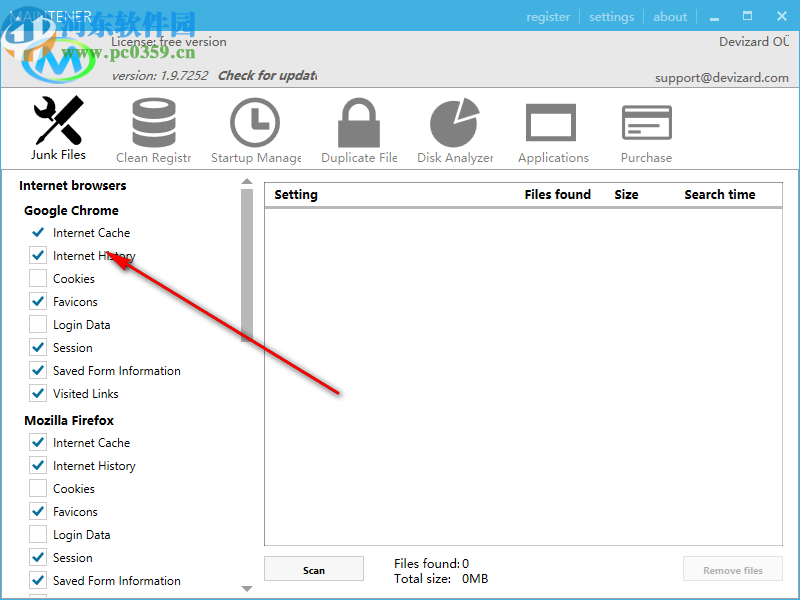The width and height of the screenshot is (800, 600).
Task: Minimize the Maintener window
Action: pos(714,17)
